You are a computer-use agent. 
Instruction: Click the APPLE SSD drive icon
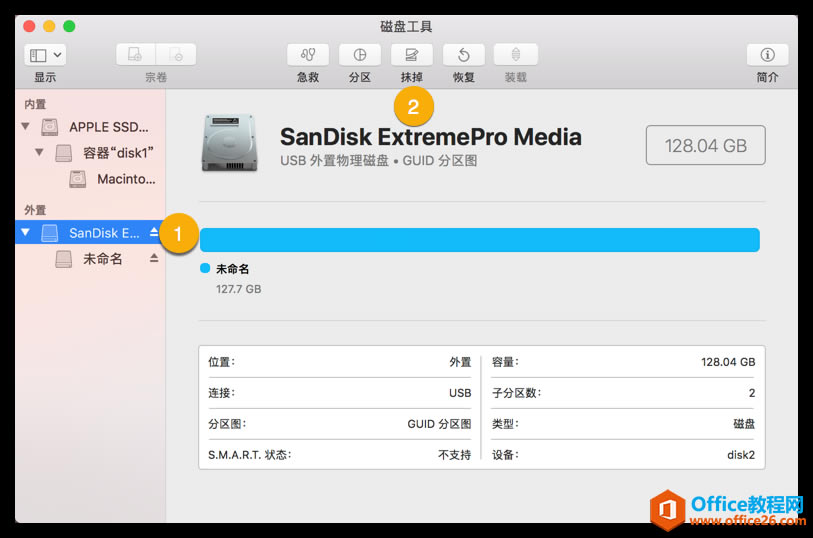pos(50,127)
